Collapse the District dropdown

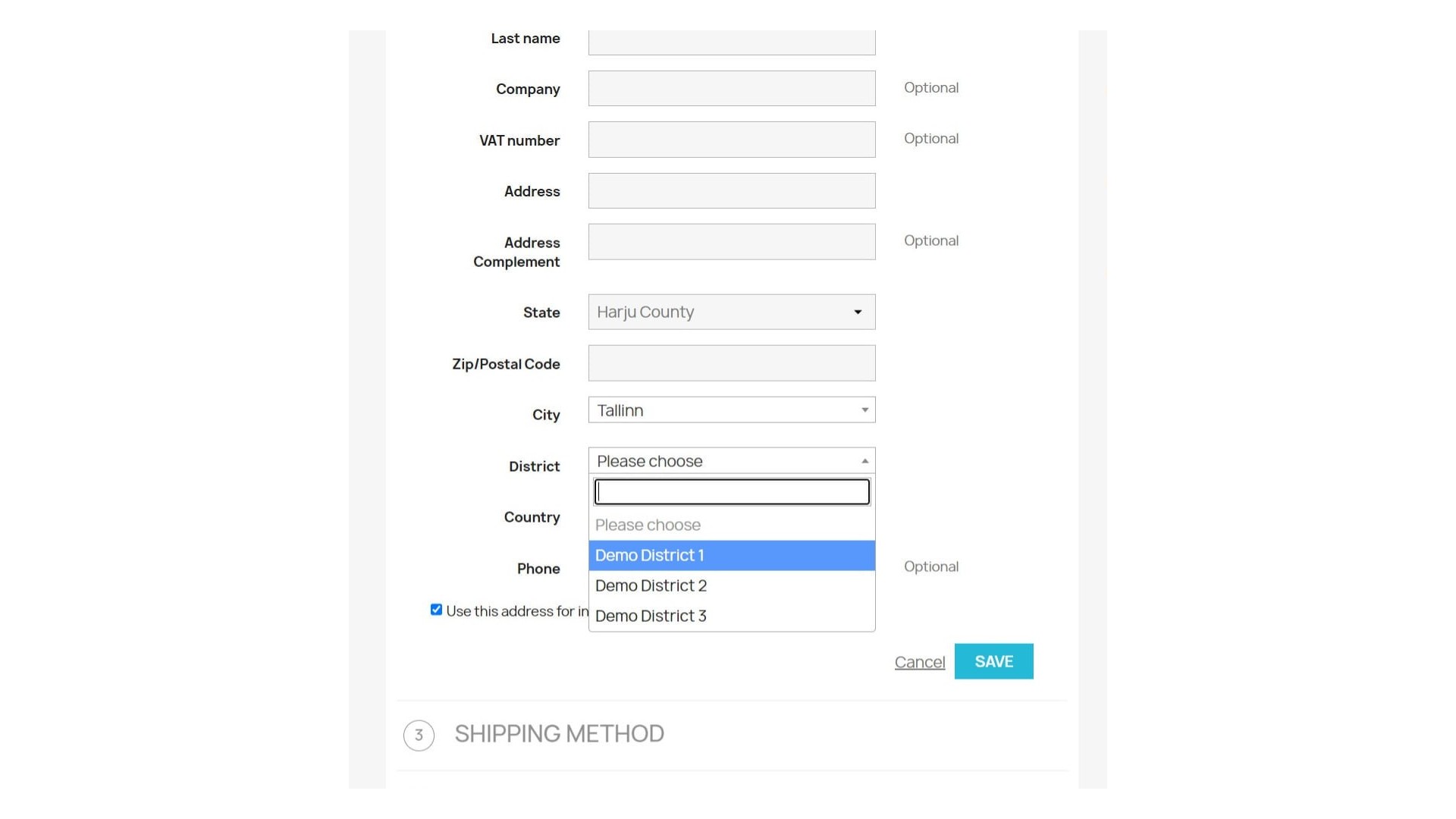(720, 461)
